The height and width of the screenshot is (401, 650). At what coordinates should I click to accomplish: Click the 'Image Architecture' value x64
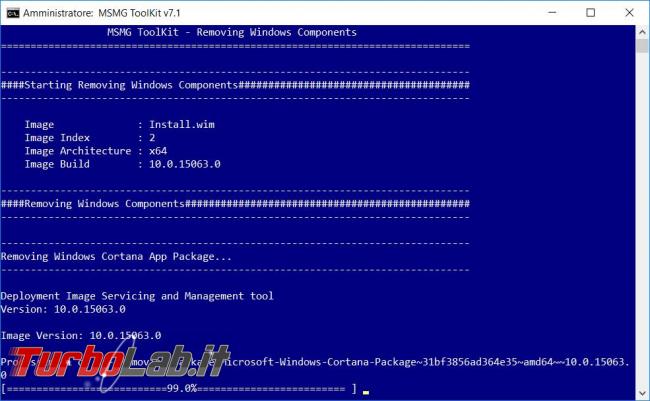pyautogui.click(x=158, y=151)
